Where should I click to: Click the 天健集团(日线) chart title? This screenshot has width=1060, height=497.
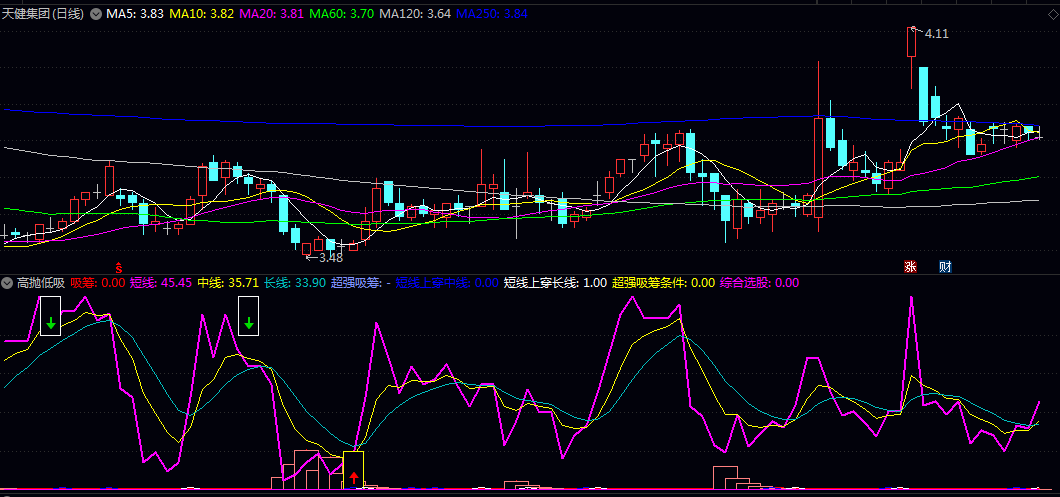point(43,14)
